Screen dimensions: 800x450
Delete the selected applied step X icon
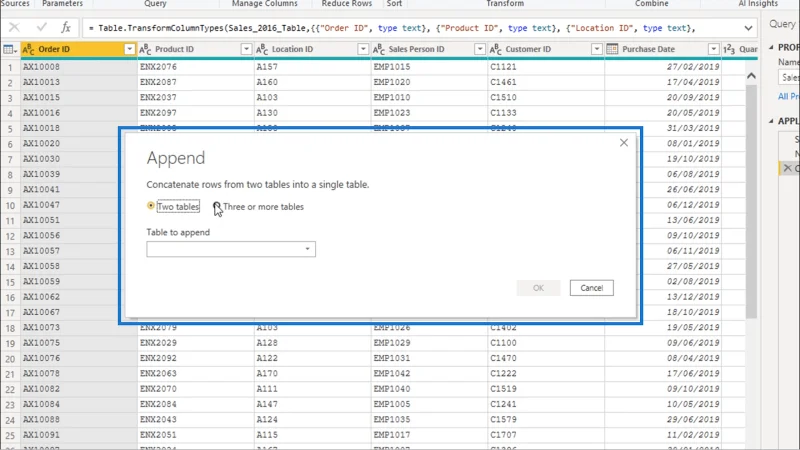pyautogui.click(x=788, y=168)
